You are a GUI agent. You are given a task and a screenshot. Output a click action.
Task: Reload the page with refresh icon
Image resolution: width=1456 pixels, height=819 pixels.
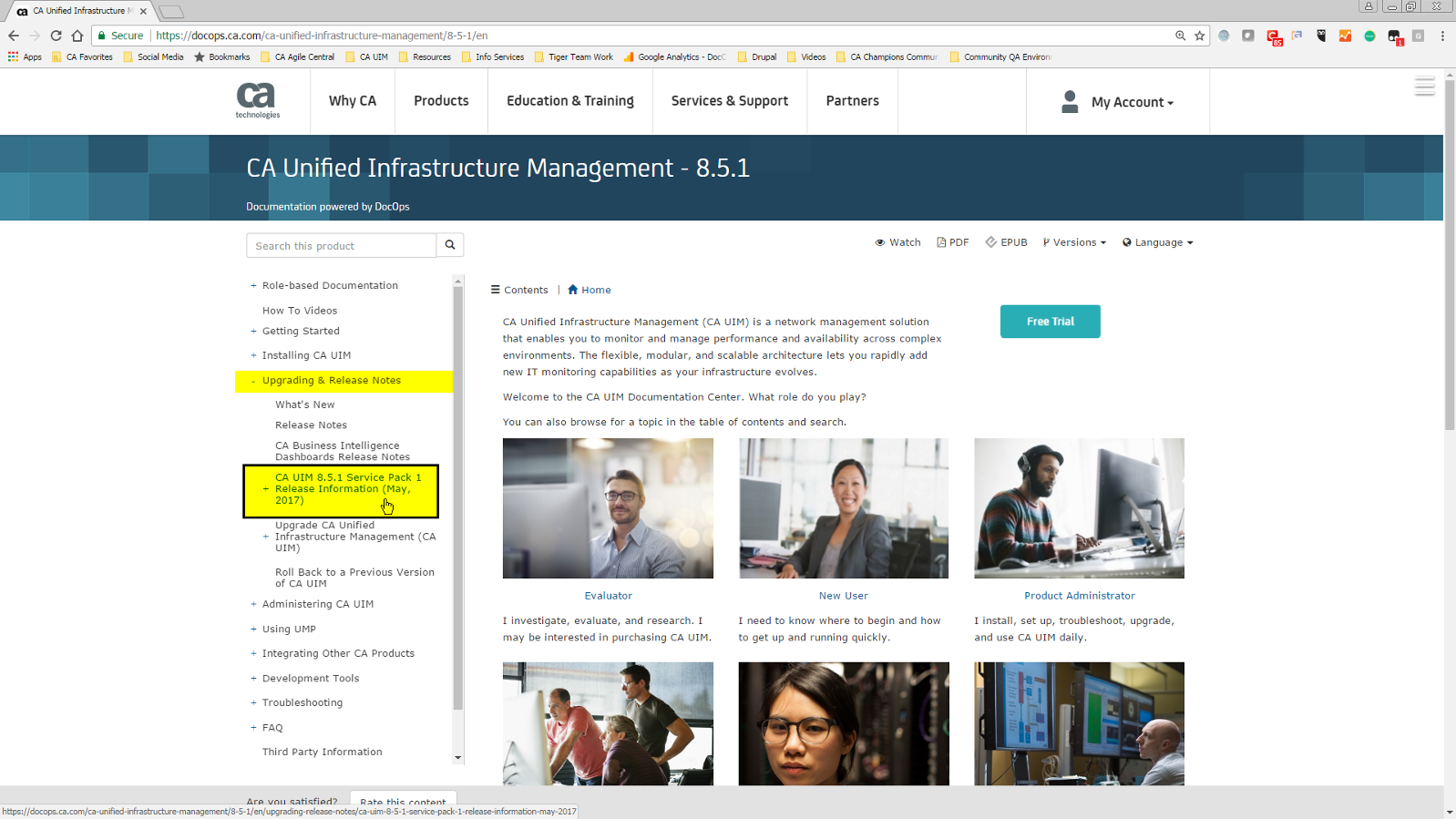56,36
